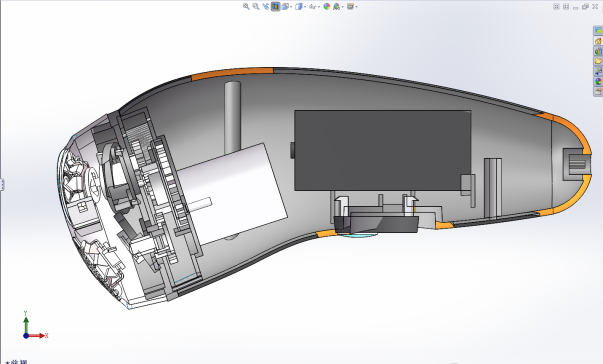Open the View Orientation dropdown arrow

click(291, 7)
